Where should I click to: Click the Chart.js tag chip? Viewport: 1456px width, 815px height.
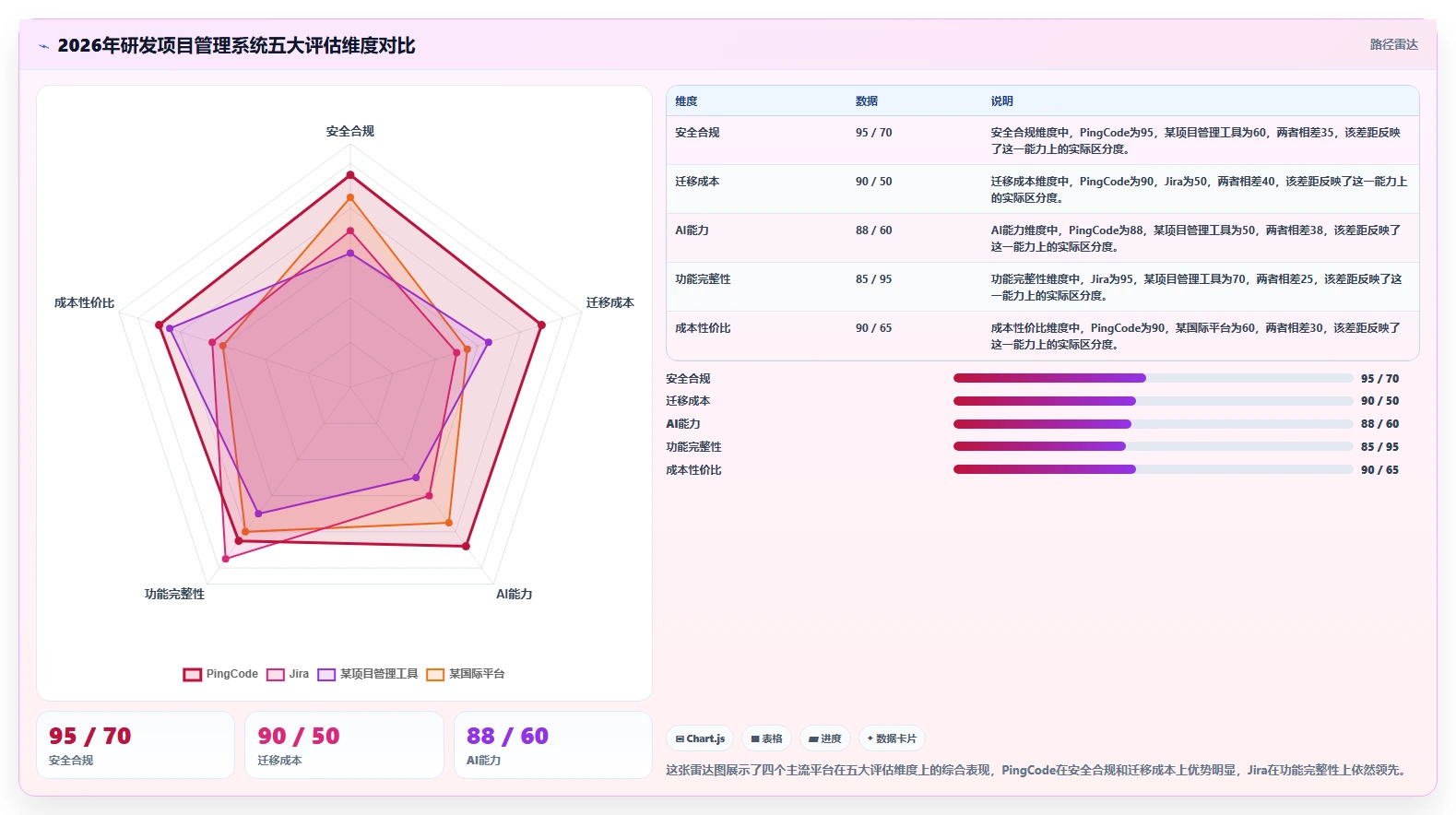pyautogui.click(x=700, y=738)
